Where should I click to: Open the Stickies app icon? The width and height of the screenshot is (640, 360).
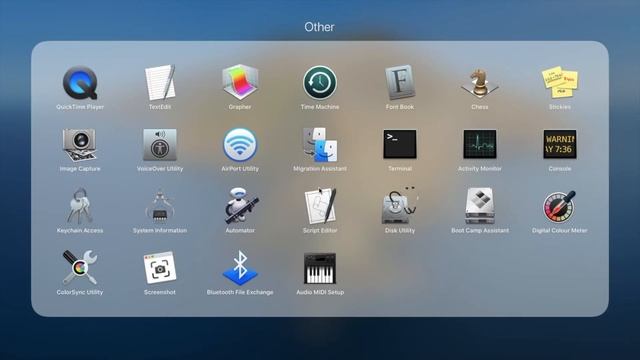click(560, 82)
